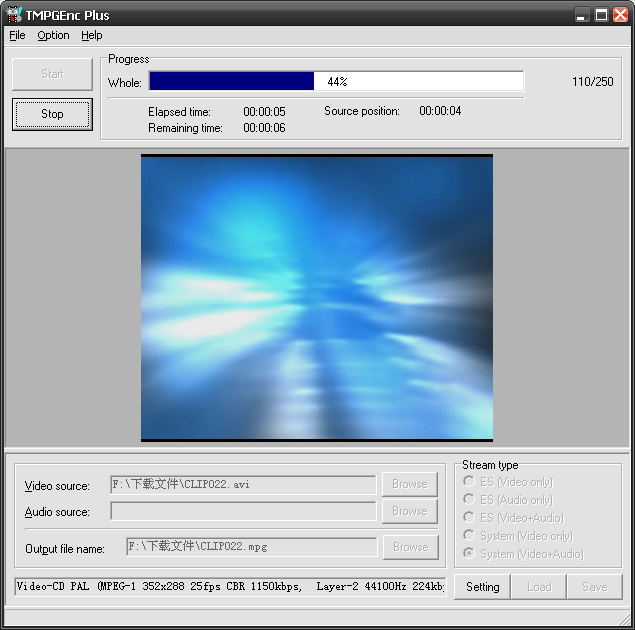This screenshot has height=630, width=635.
Task: Open the Help menu
Action: point(92,36)
